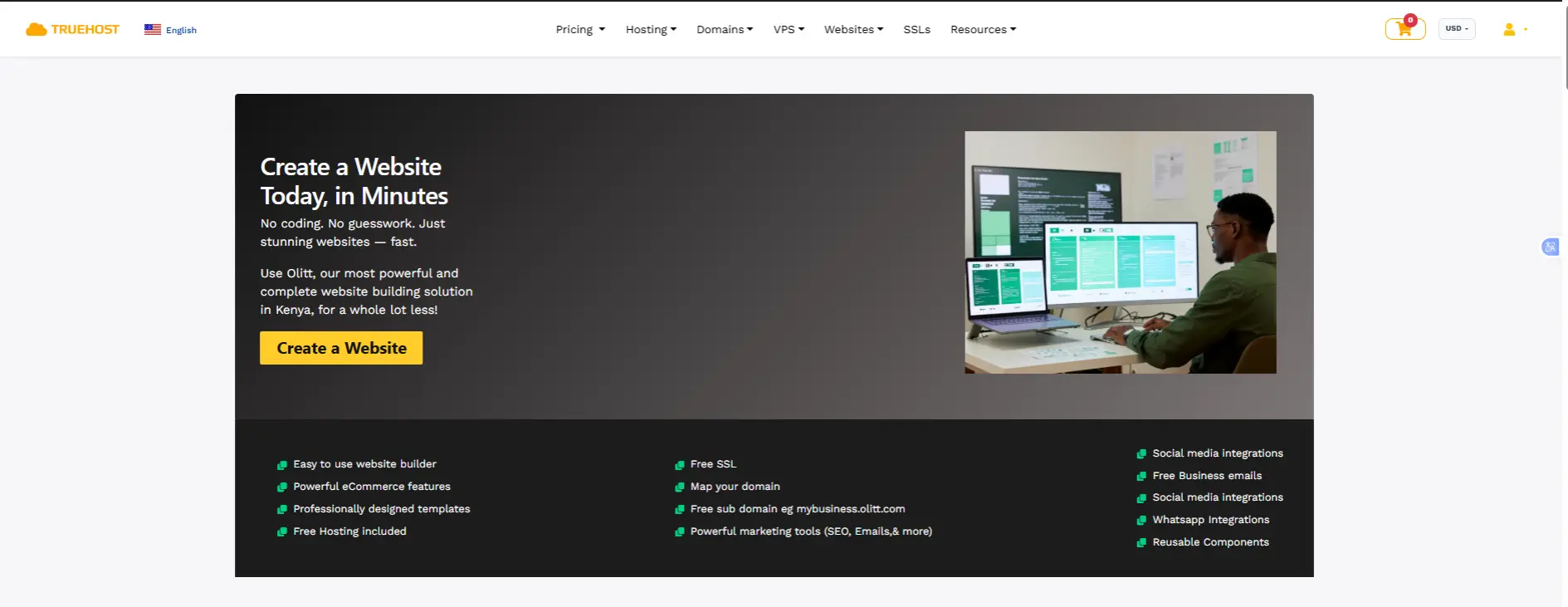1568x607 pixels.
Task: Click bullet icon beside Reusable Components
Action: click(x=1141, y=543)
